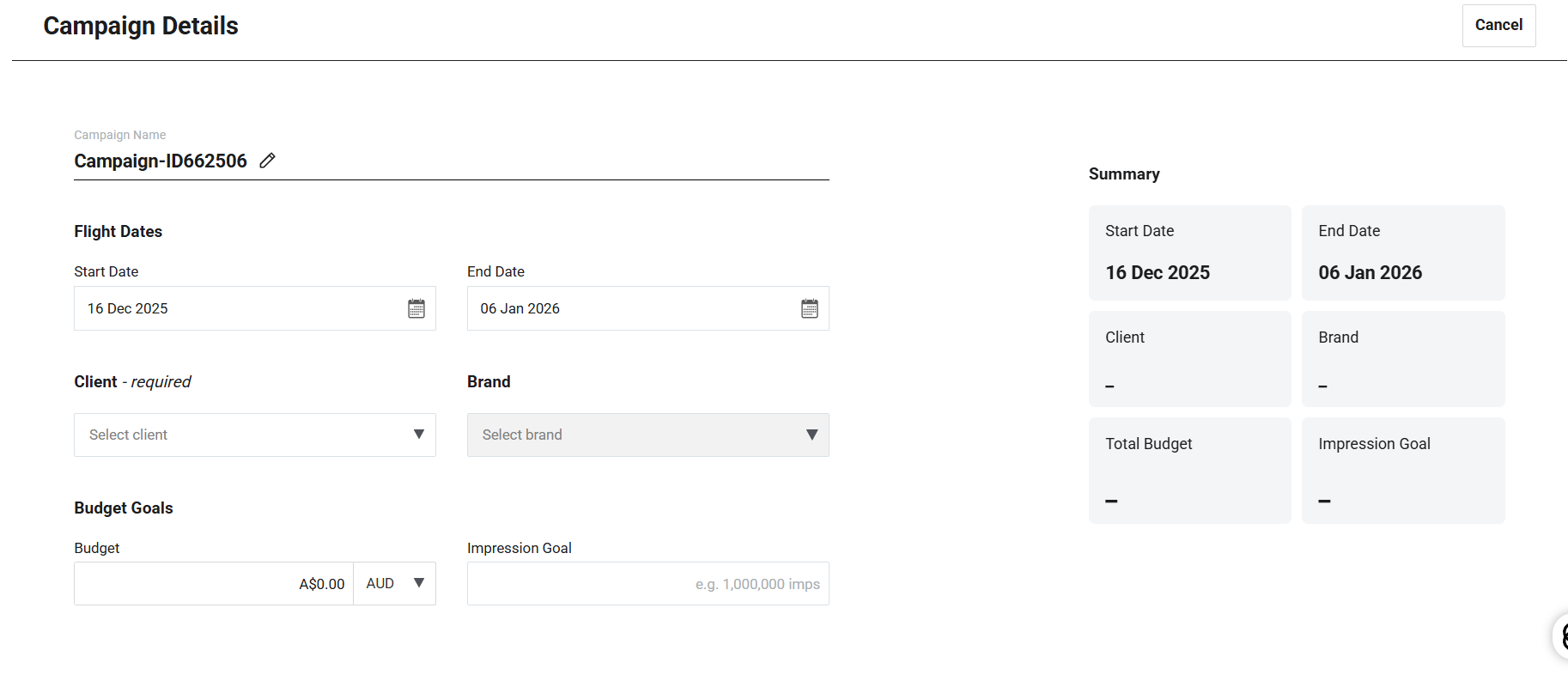Viewport: 1568px width, 681px height.
Task: Click the Campaign-ID662506 name text
Action: click(161, 161)
